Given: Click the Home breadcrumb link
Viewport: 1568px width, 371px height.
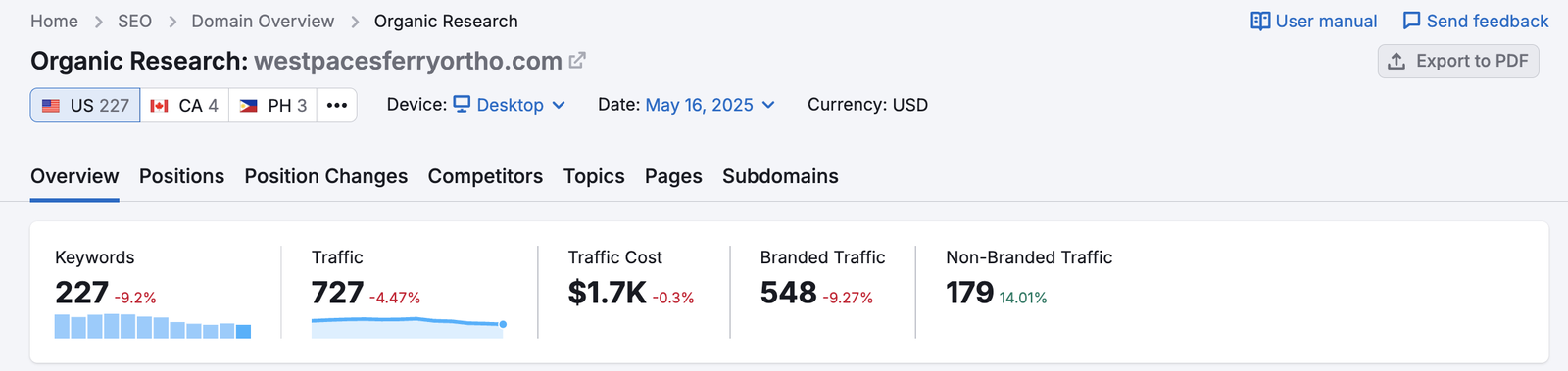Looking at the screenshot, I should [x=54, y=22].
